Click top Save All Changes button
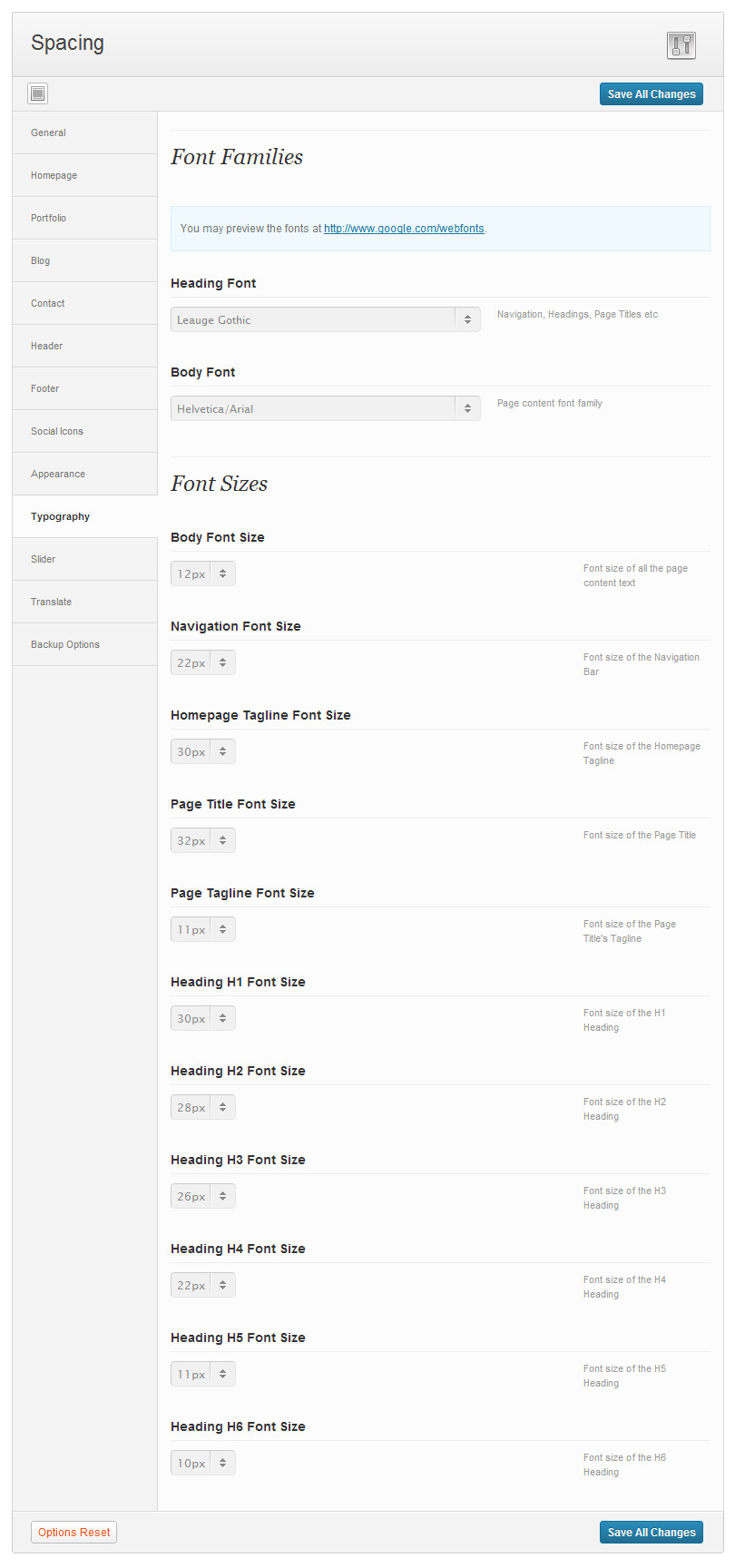The width and height of the screenshot is (735, 1568). tap(652, 94)
